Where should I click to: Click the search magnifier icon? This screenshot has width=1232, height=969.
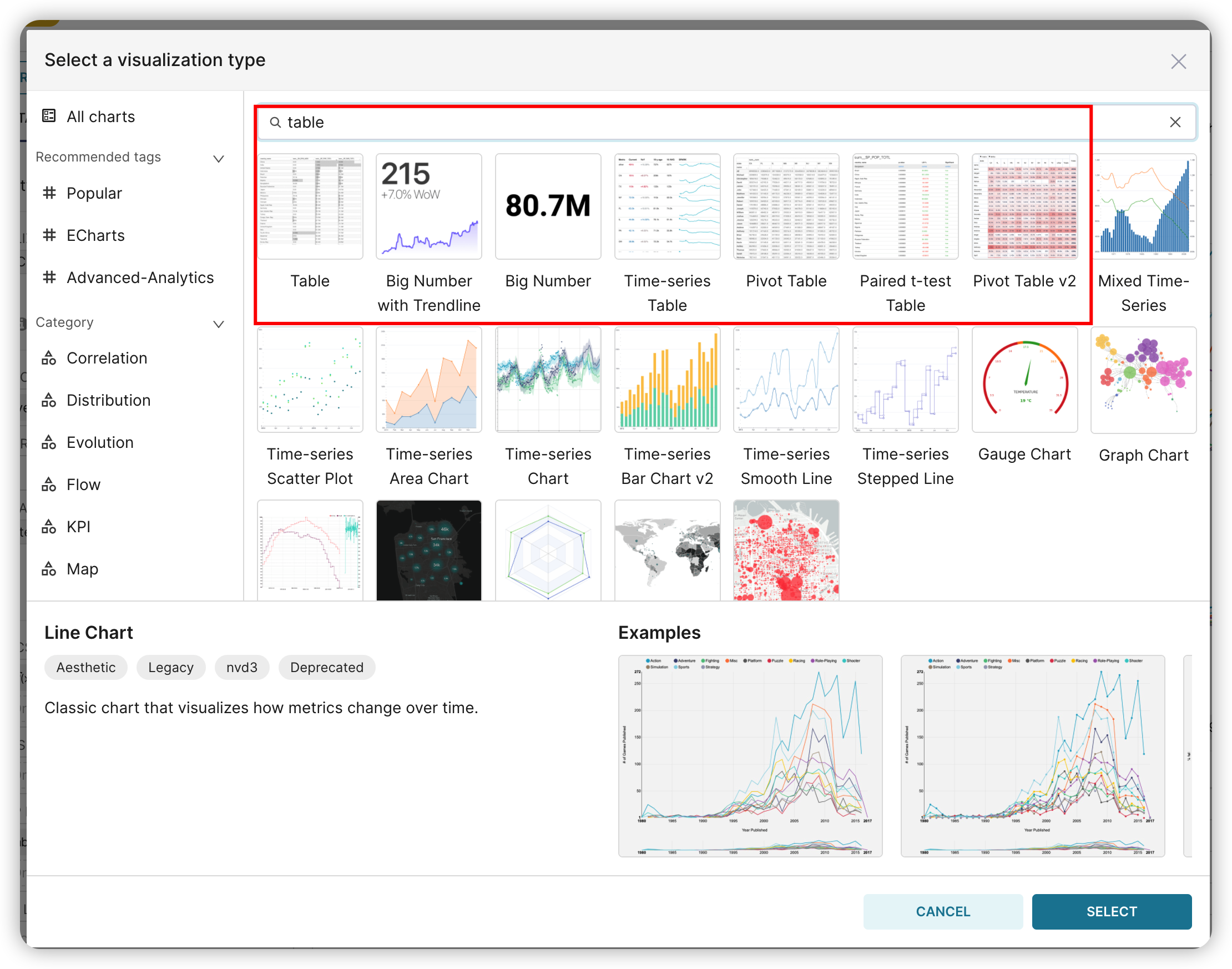point(276,122)
